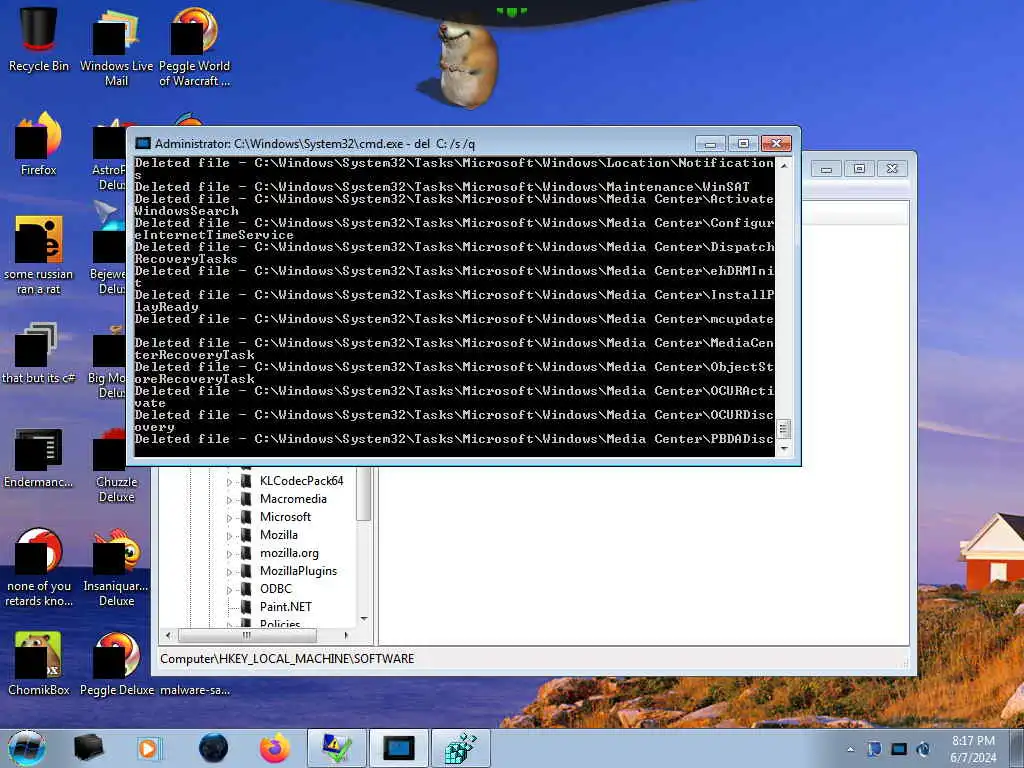Click the cmd window vertical scrollbar thumb

[x=784, y=429]
